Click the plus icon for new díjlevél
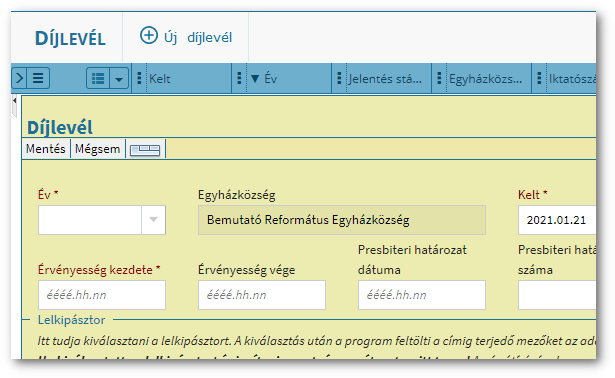615x378 pixels. [149, 36]
